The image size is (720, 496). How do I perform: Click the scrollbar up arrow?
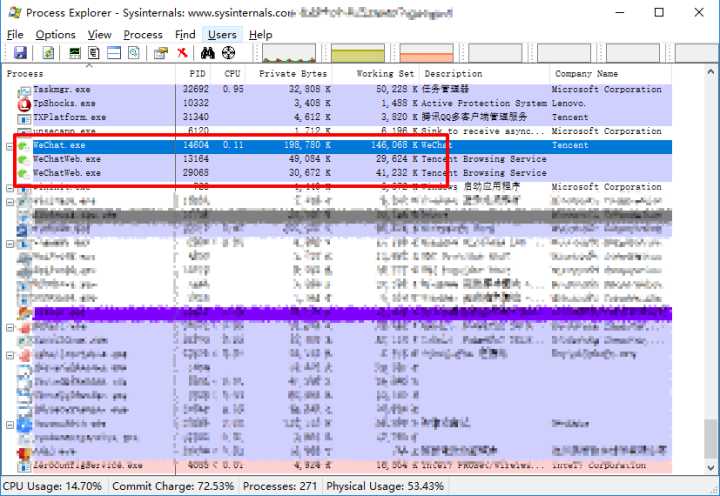tap(711, 72)
